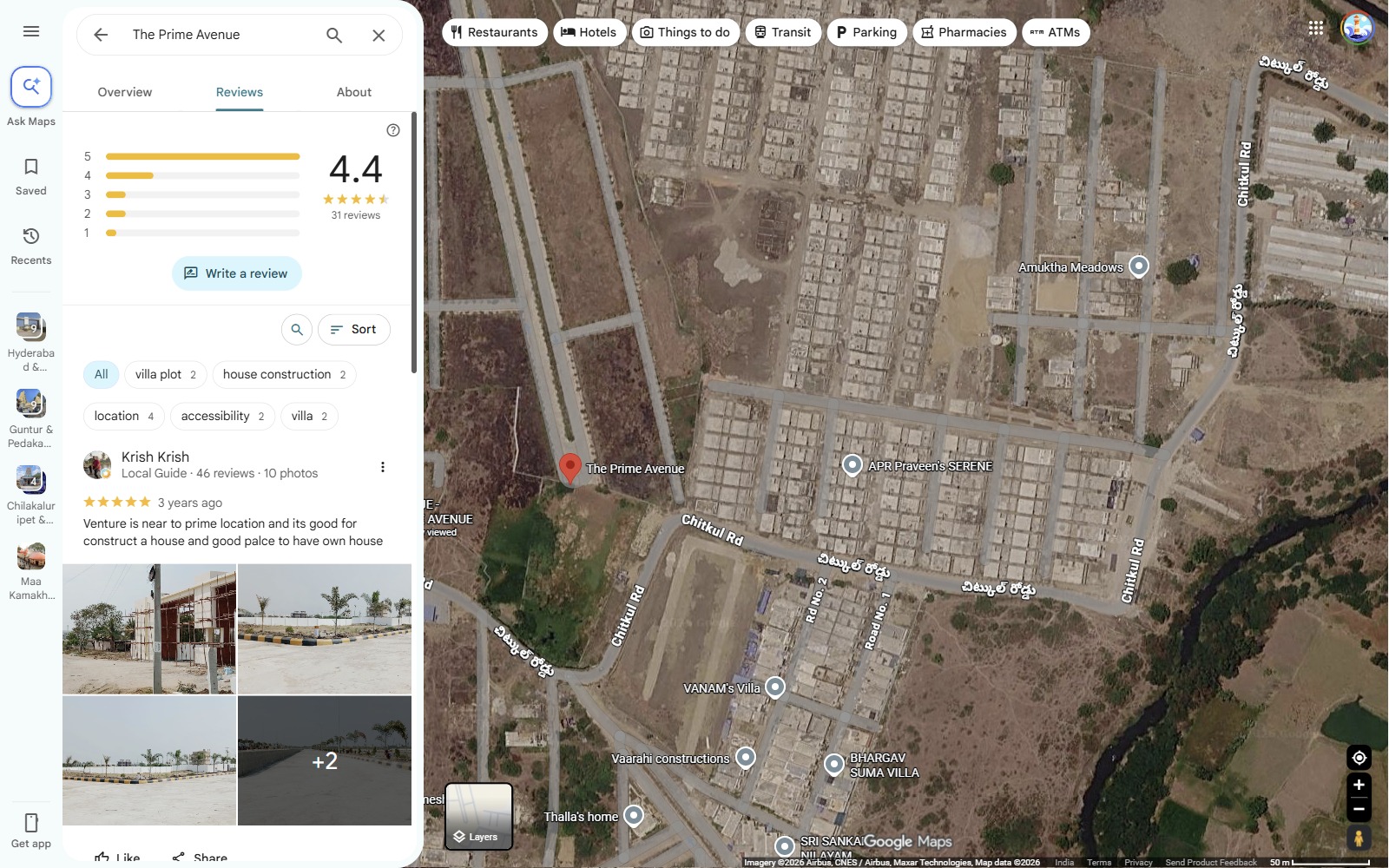Switch to the Reviews tab
This screenshot has width=1389, height=868.
point(240,92)
